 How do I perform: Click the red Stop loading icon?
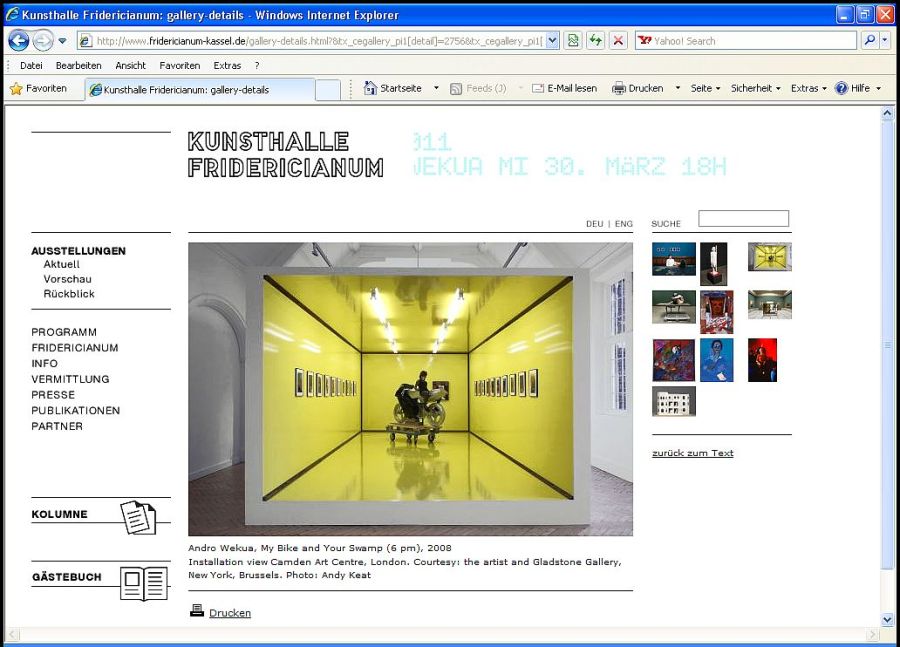click(618, 41)
